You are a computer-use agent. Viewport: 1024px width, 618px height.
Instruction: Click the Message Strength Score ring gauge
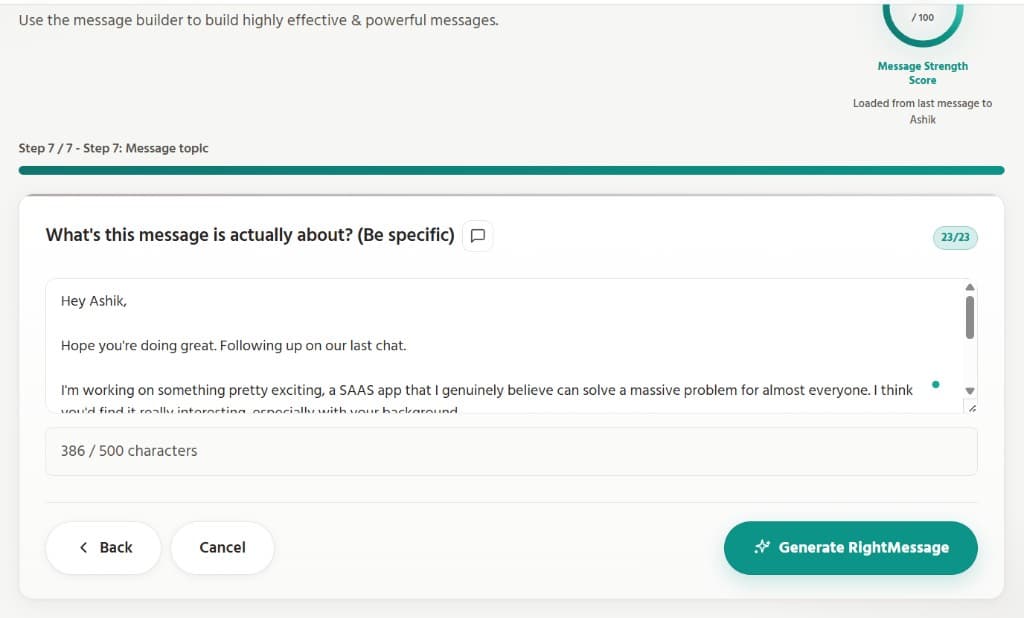pos(922,20)
